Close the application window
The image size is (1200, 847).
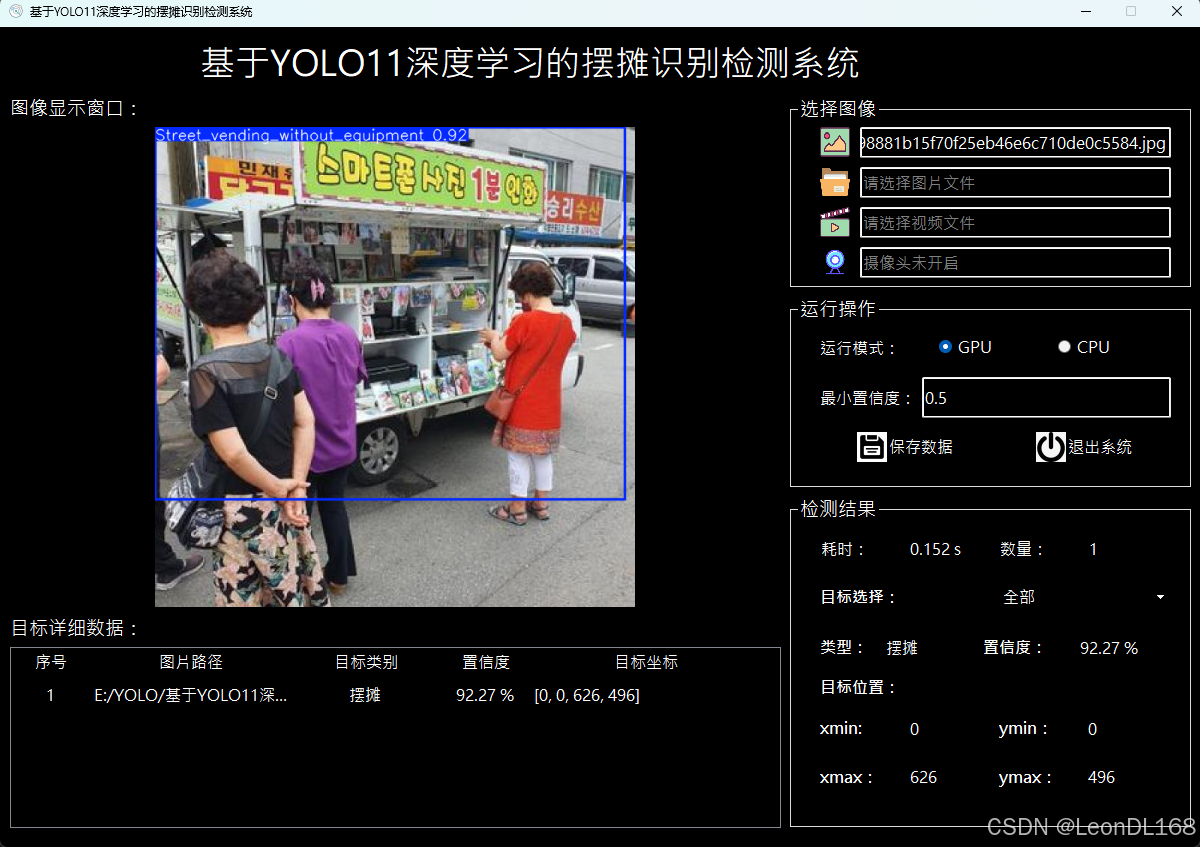coord(1177,12)
